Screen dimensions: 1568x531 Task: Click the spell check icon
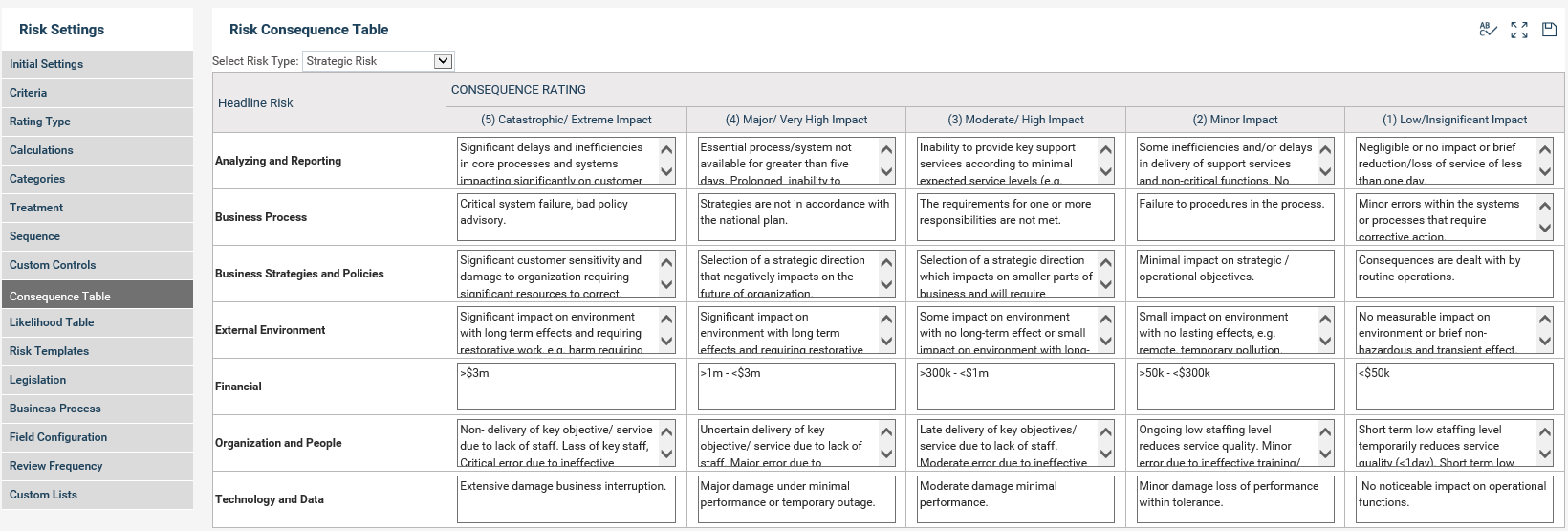point(1488,30)
